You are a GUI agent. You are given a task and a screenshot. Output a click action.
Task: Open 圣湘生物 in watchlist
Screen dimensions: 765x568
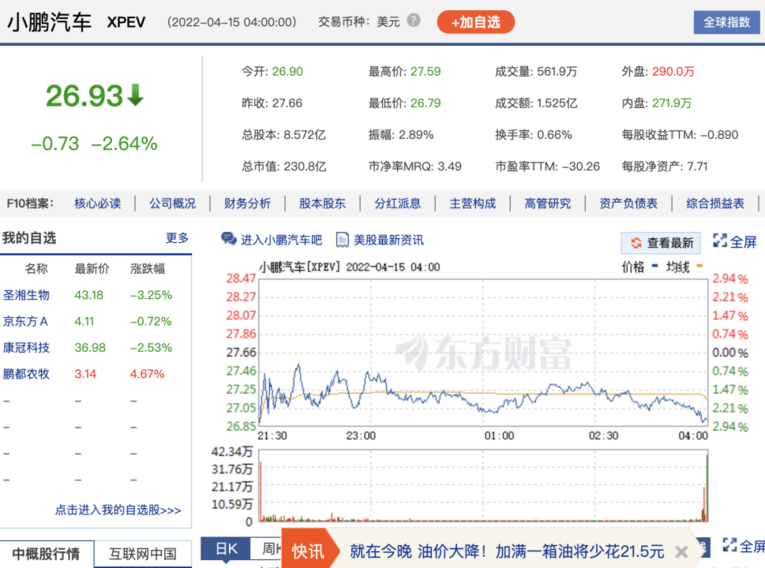[x=26, y=295]
